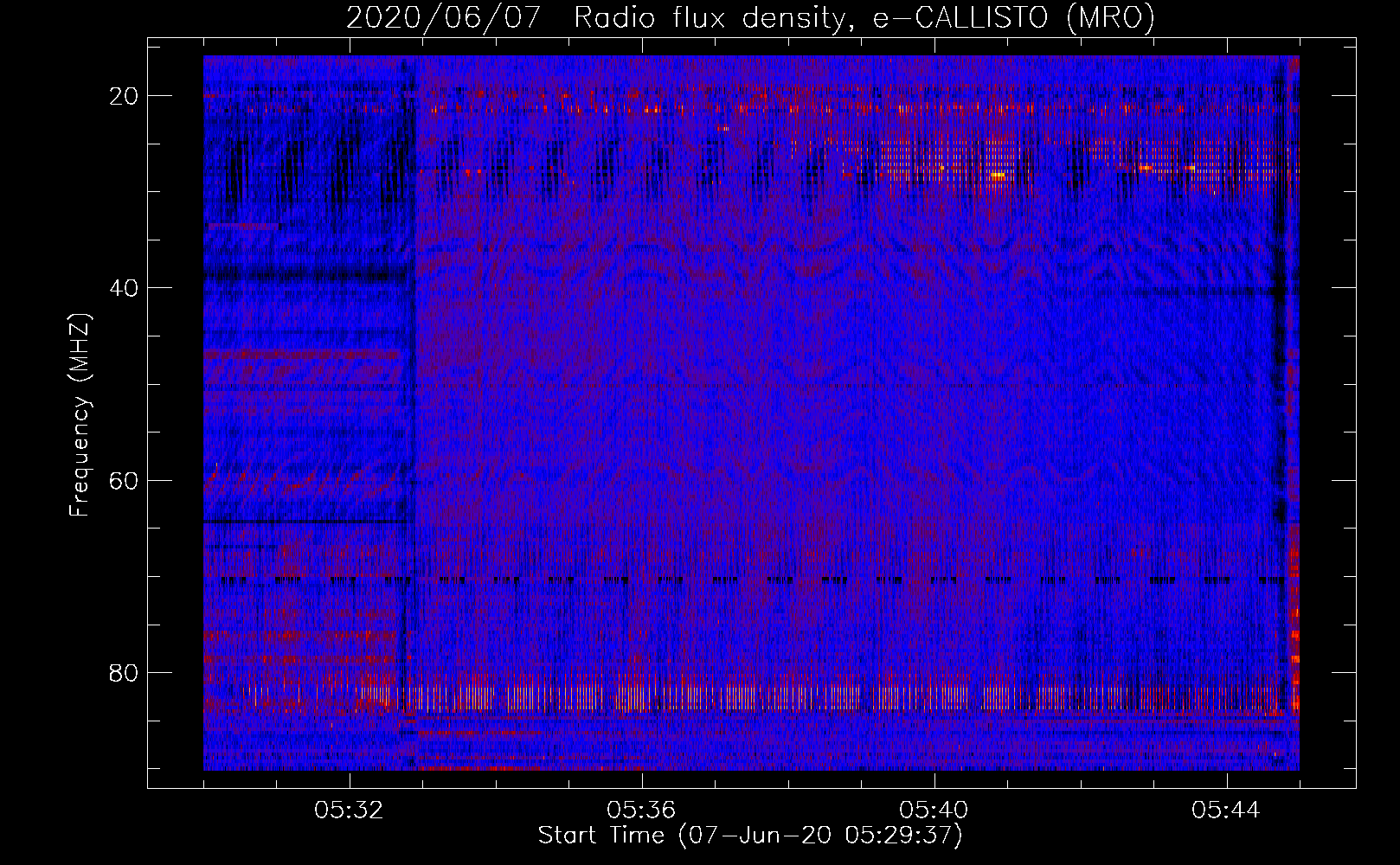Click the 05:40 time tick label
This screenshot has width=1400, height=865.
click(934, 811)
